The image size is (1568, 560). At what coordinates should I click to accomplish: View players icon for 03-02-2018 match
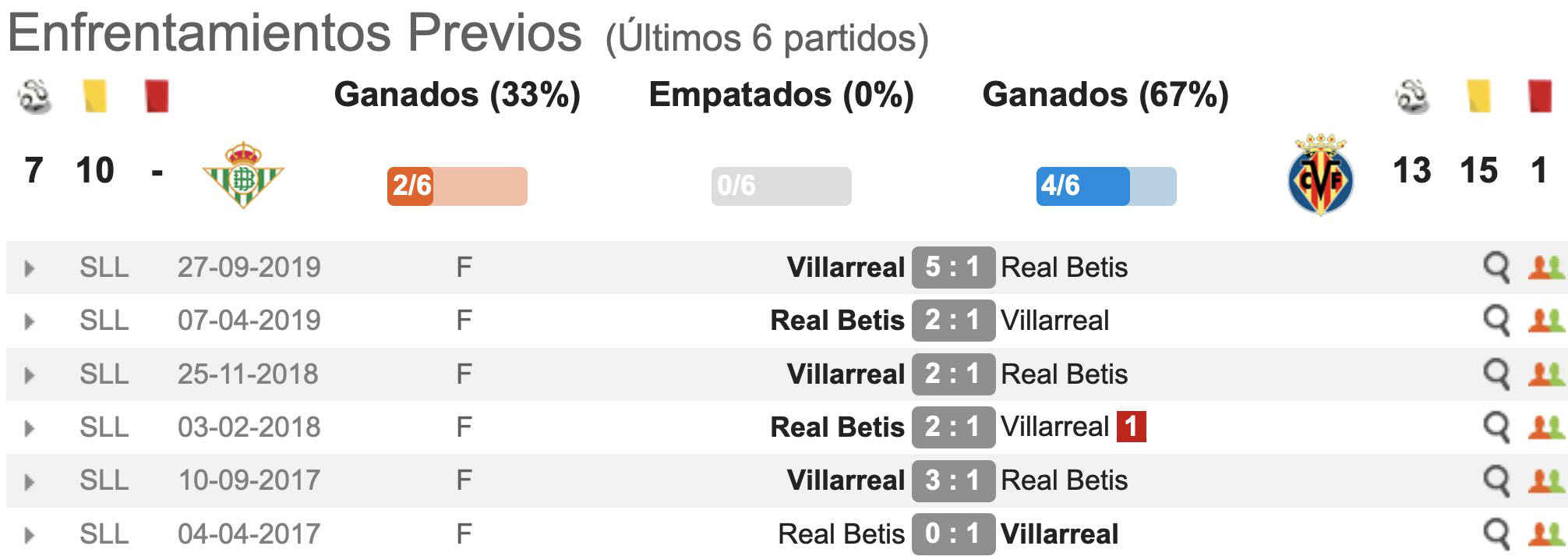click(1546, 427)
